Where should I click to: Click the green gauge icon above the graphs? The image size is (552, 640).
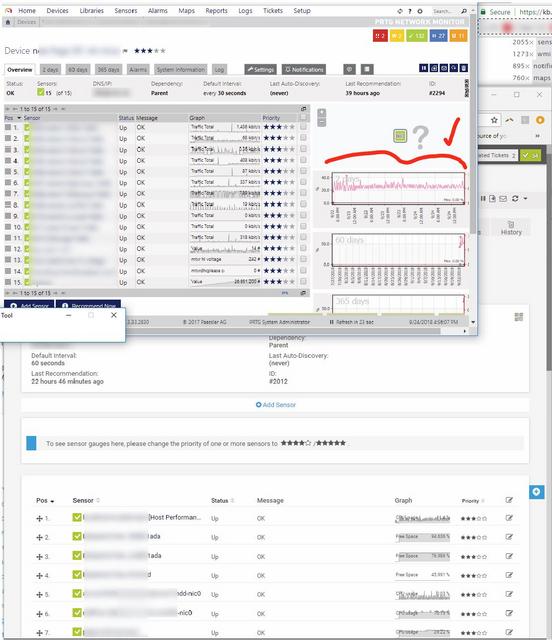point(400,136)
